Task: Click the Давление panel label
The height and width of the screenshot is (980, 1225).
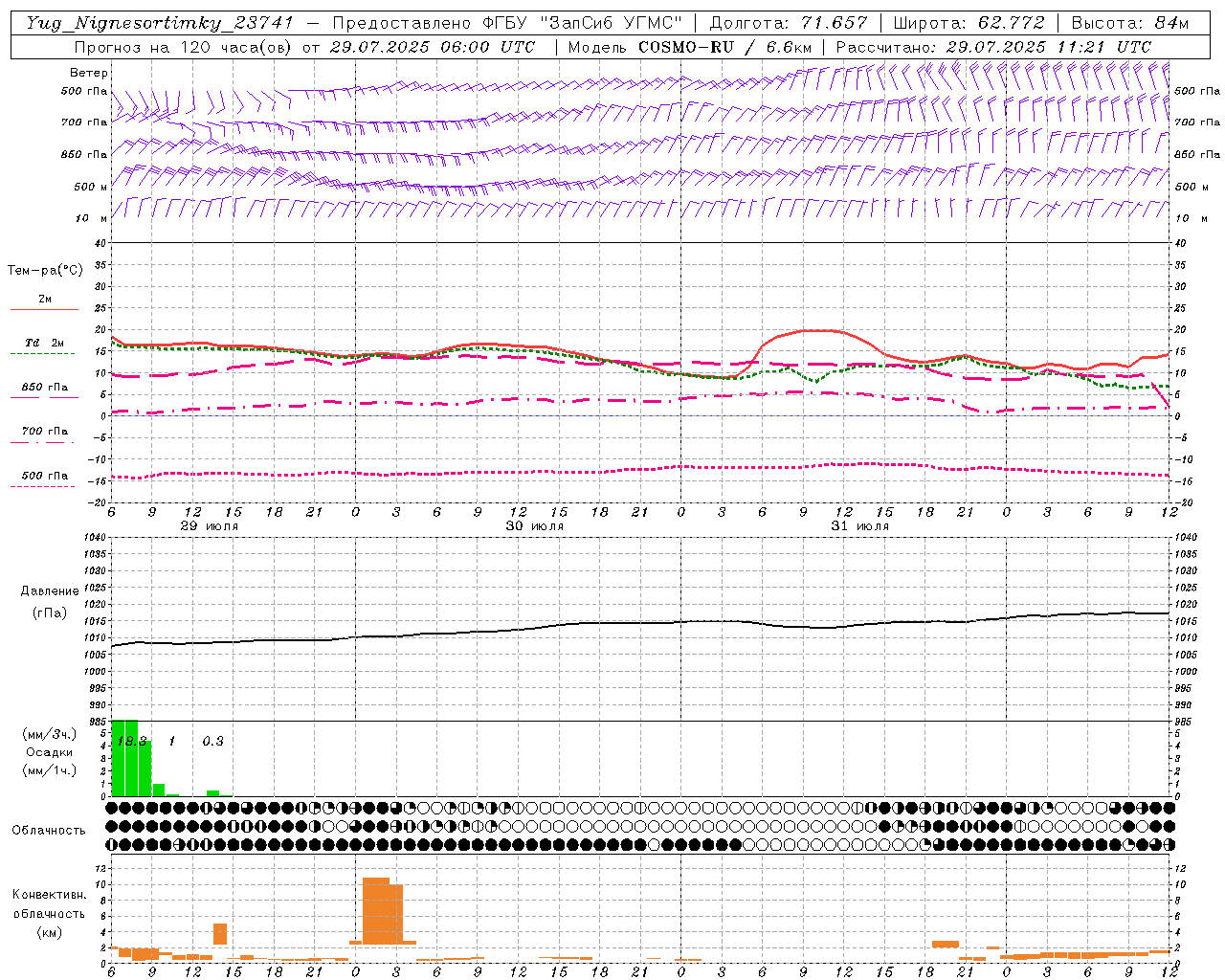Action: (x=50, y=591)
